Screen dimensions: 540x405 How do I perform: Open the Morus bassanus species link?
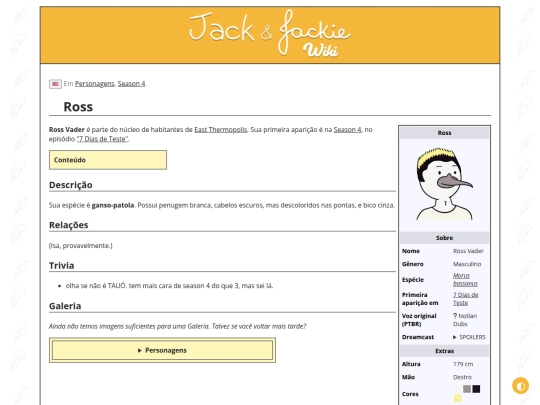(465, 279)
